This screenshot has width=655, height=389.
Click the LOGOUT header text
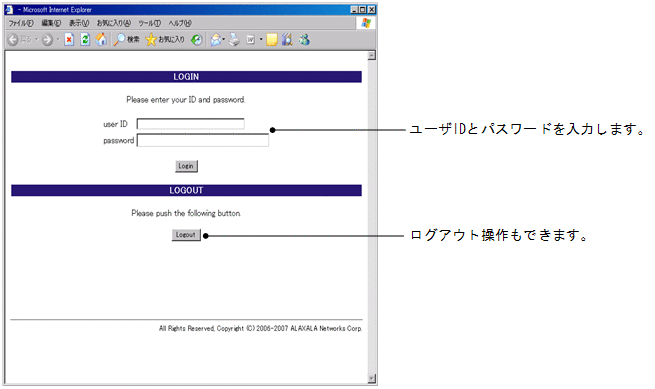[x=186, y=191]
